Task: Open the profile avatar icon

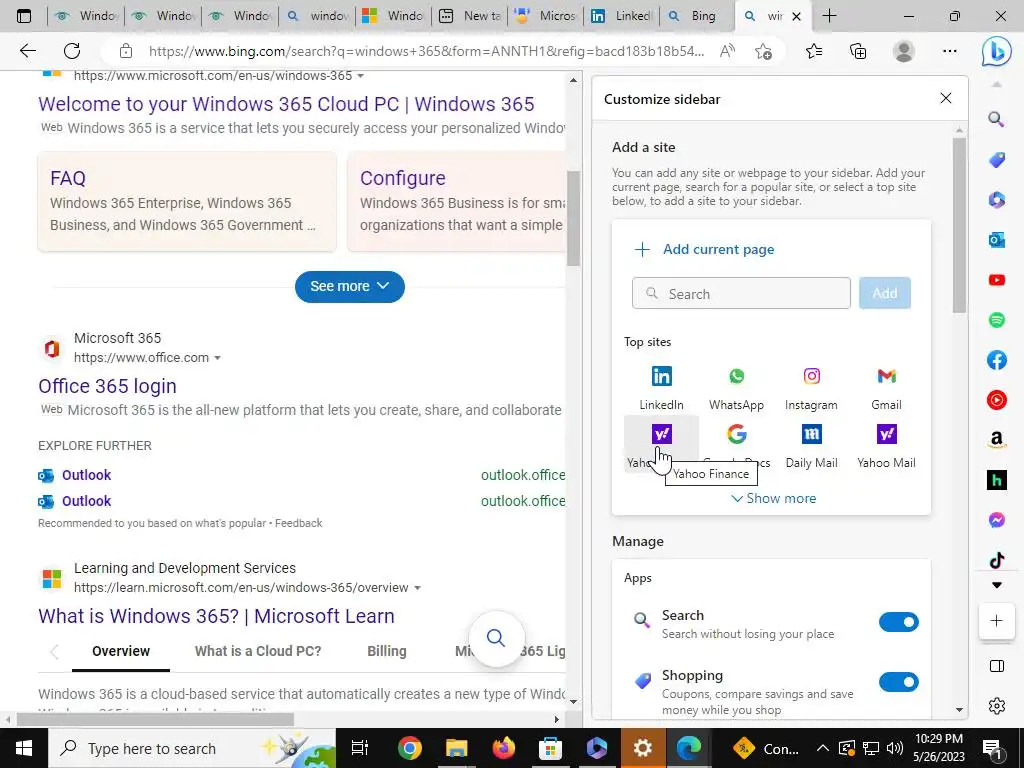Action: point(903,51)
